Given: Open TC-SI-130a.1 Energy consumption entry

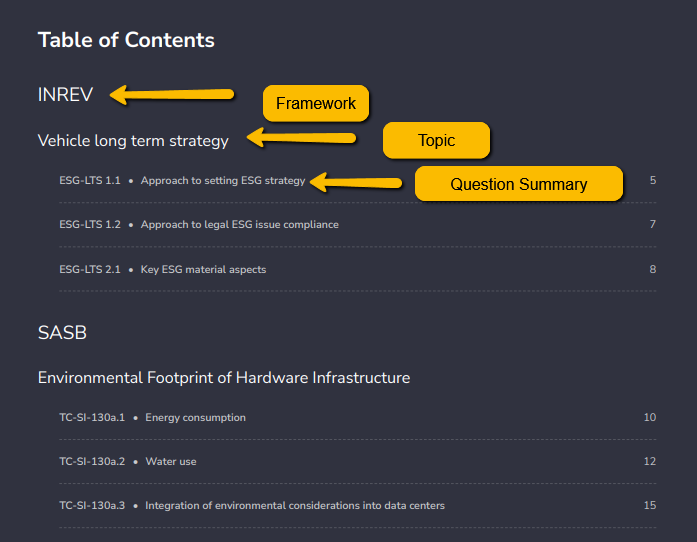Looking at the screenshot, I should pos(152,418).
